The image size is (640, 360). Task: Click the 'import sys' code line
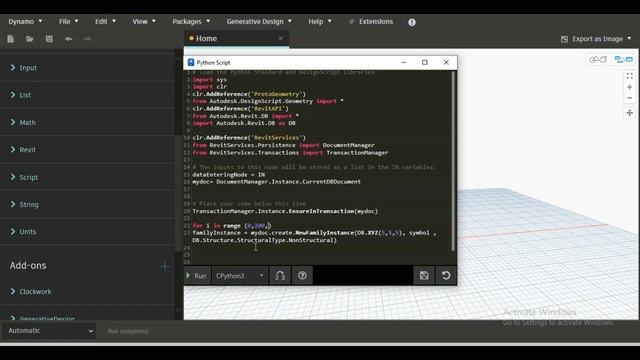(x=209, y=80)
